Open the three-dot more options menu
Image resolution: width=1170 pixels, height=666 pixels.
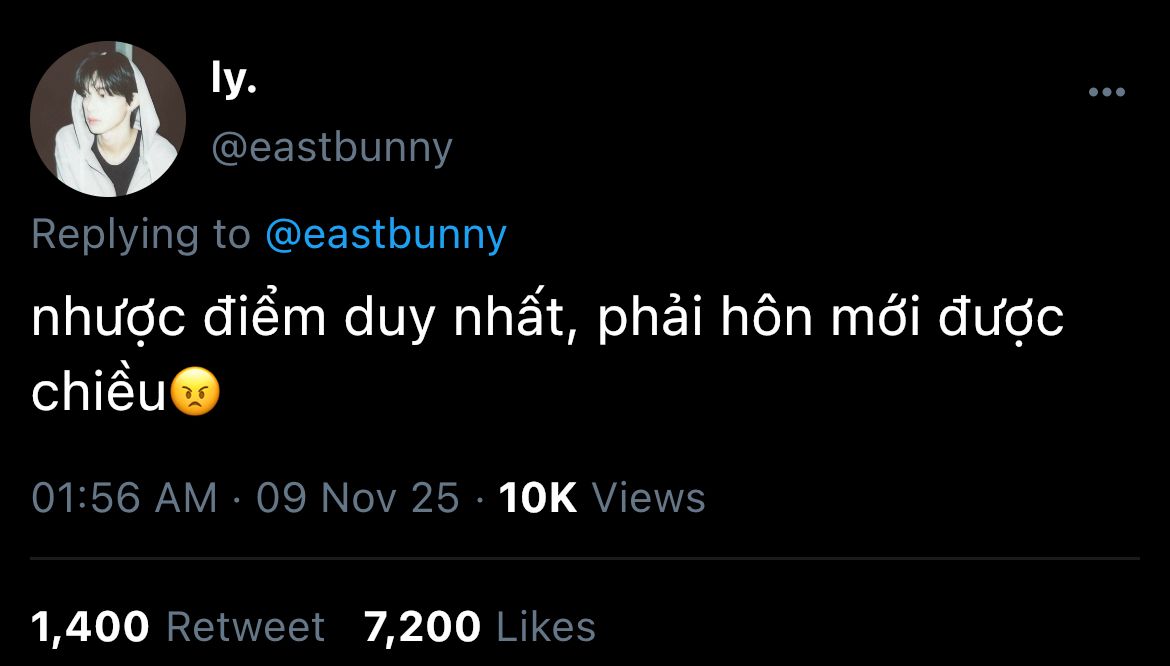1106,93
